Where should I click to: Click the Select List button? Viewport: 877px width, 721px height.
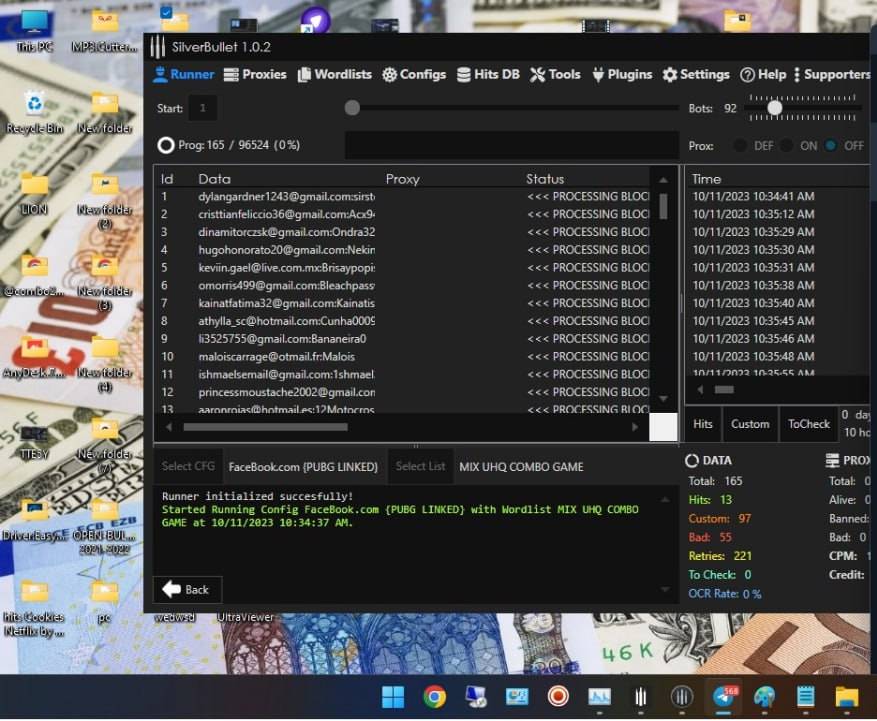pos(421,466)
